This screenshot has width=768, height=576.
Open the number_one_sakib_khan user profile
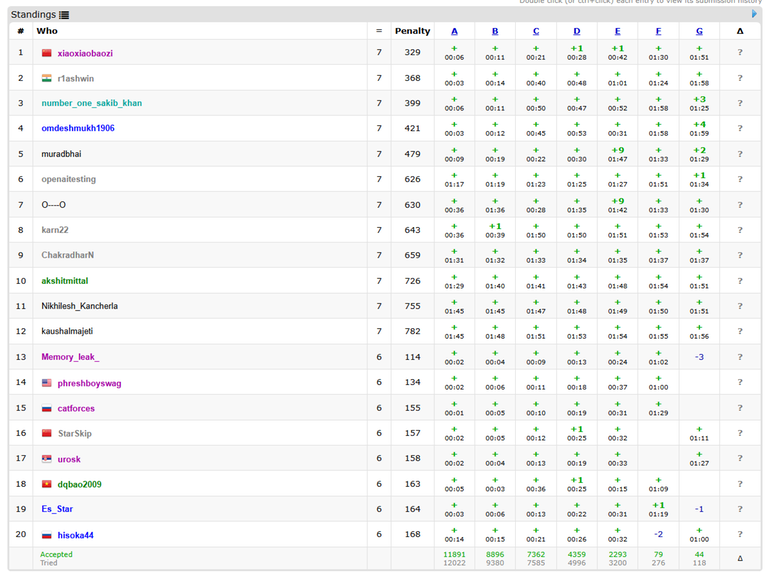(x=91, y=103)
